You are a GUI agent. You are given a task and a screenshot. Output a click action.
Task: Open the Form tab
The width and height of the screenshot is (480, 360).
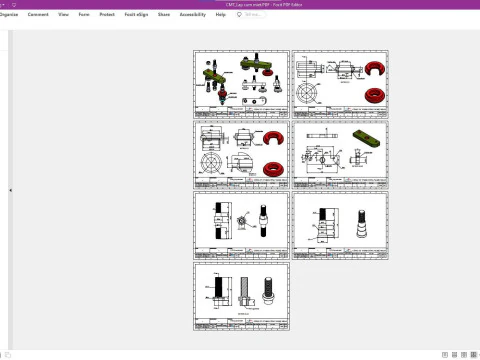[x=84, y=14]
